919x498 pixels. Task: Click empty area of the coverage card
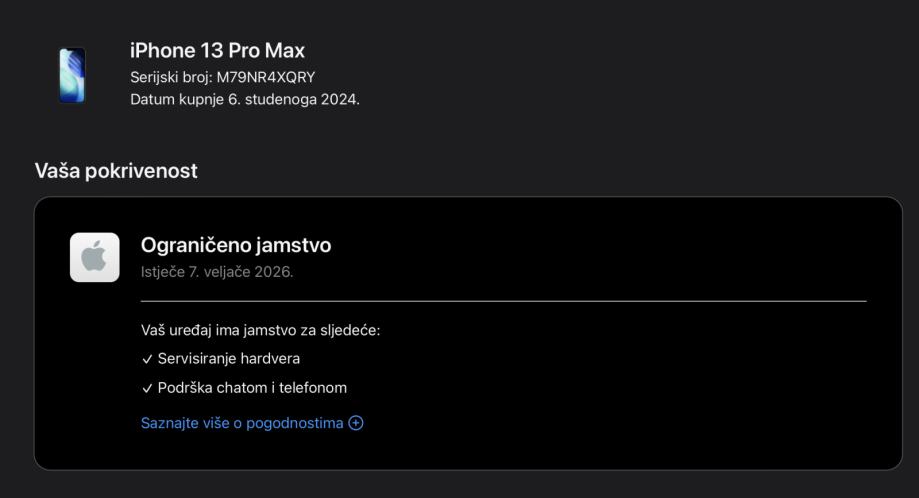[650, 400]
